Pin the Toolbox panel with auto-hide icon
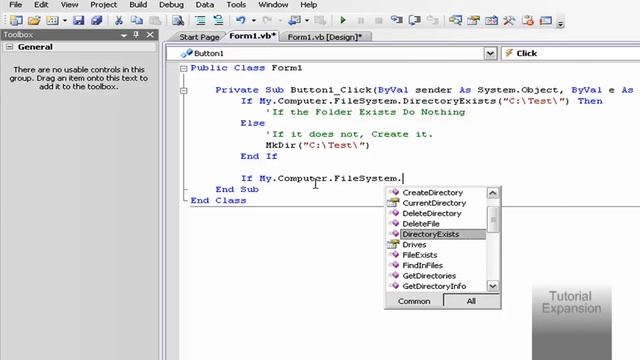This screenshot has height=360, width=640. point(136,35)
